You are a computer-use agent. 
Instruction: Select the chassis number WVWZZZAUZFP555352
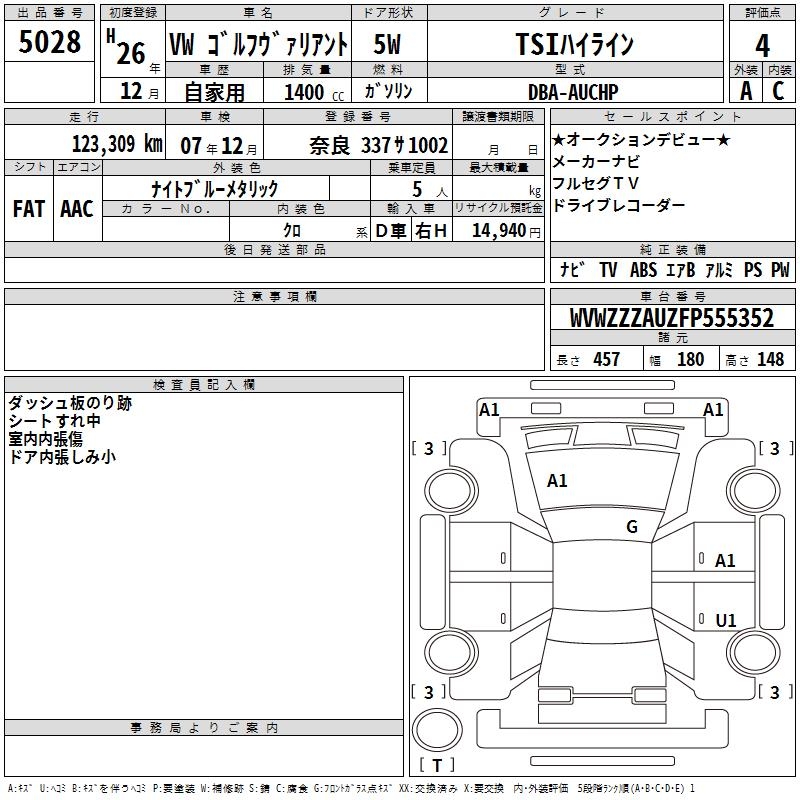point(672,318)
